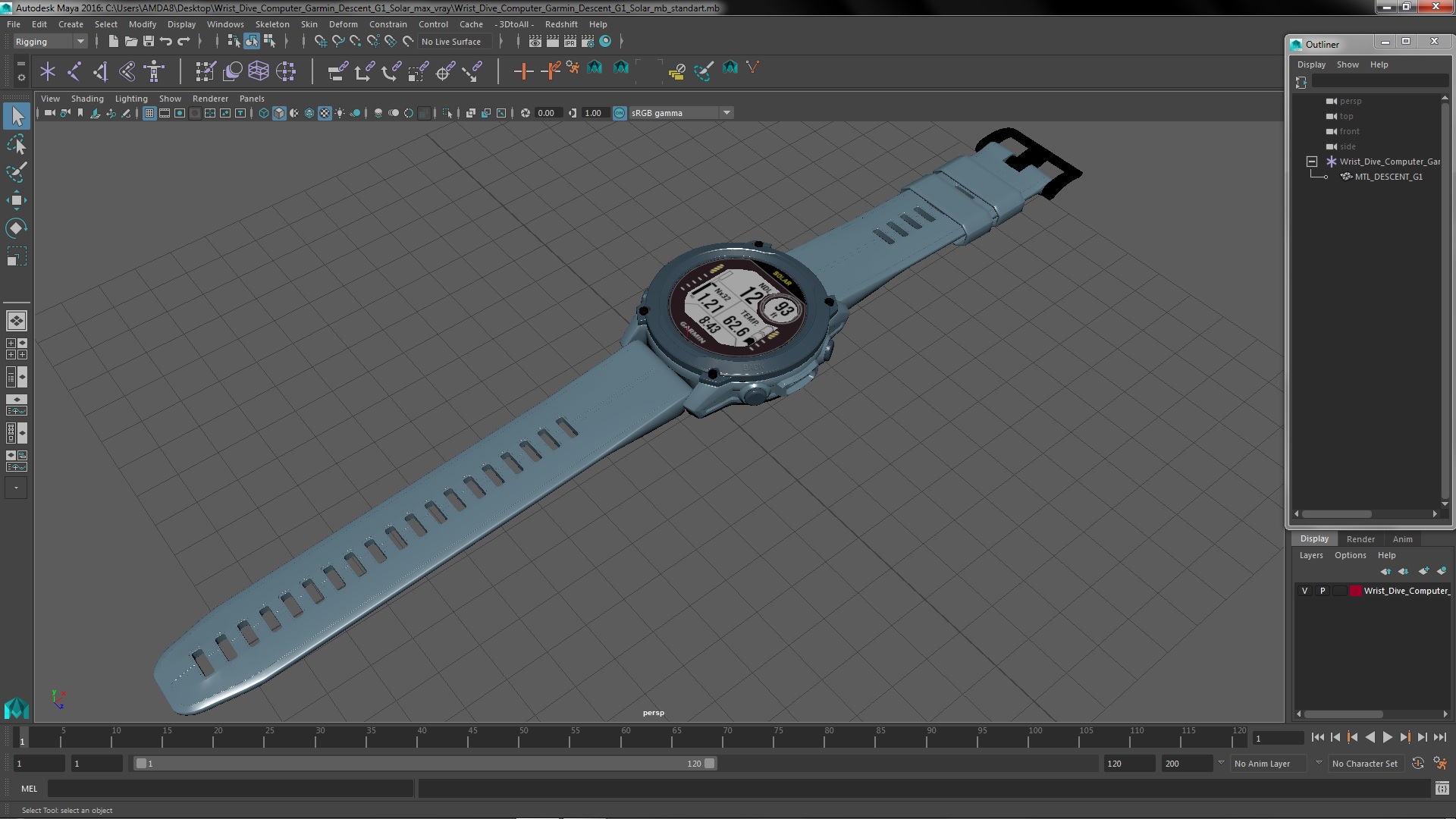Image resolution: width=1456 pixels, height=819 pixels.
Task: Click the layer red color swatch
Action: 1355,591
